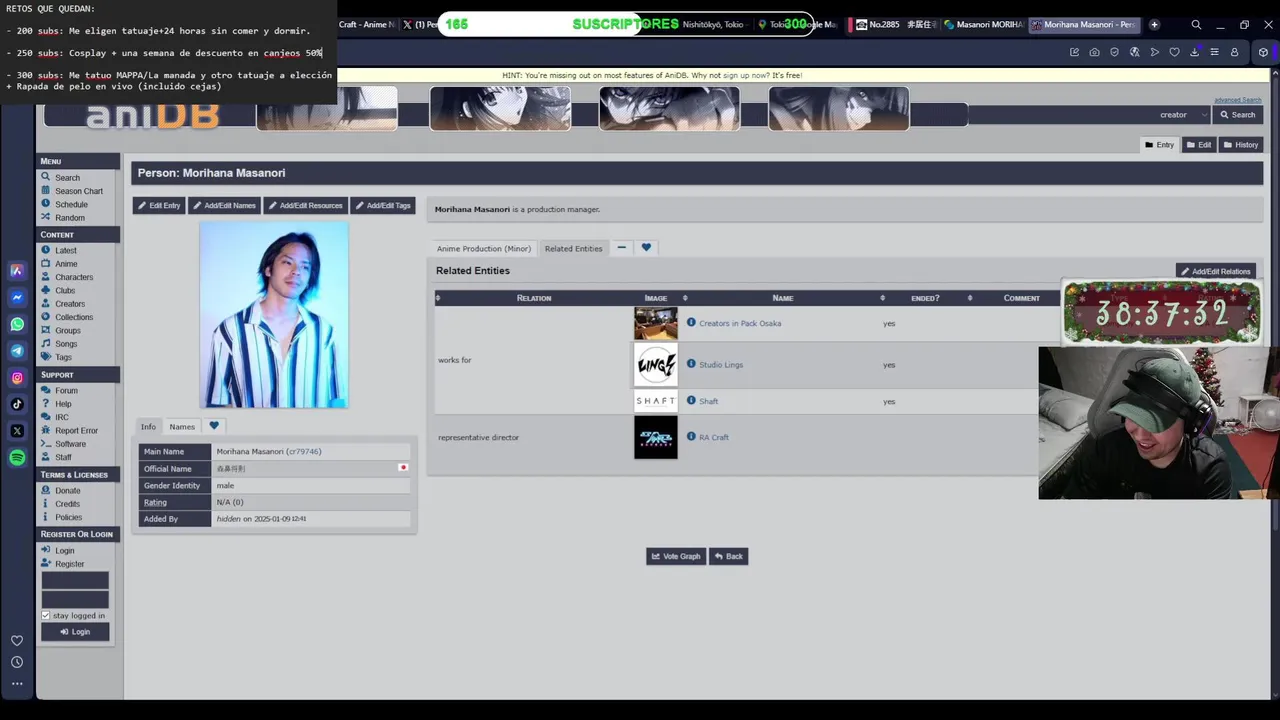1280x720 pixels.
Task: Open Characters in Content menu
Action: pos(74,277)
